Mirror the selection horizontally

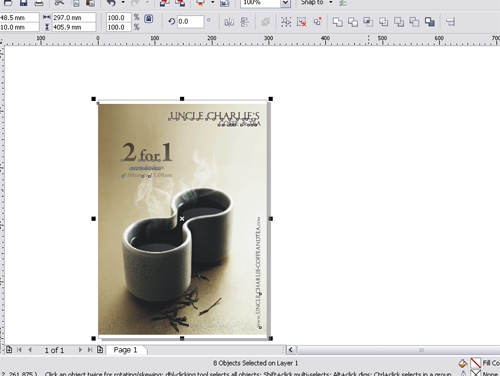pyautogui.click(x=229, y=22)
